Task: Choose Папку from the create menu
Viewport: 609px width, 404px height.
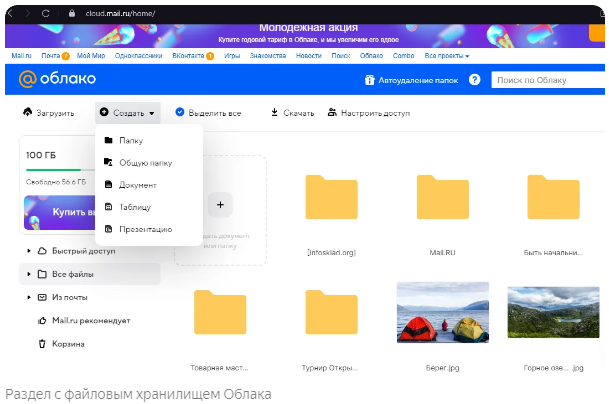Action: pyautogui.click(x=149, y=140)
